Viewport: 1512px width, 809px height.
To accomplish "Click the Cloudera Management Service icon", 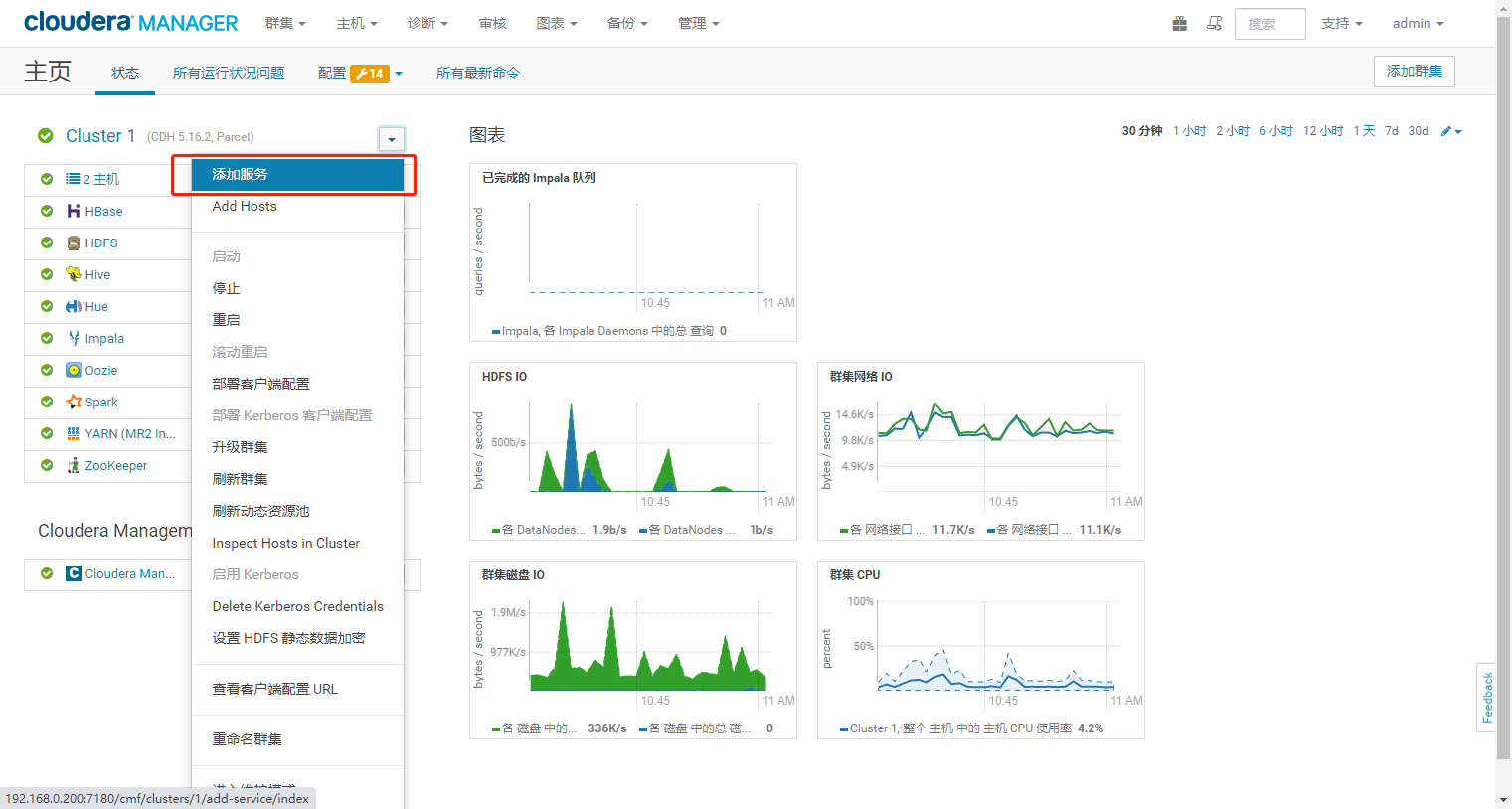I will point(74,573).
